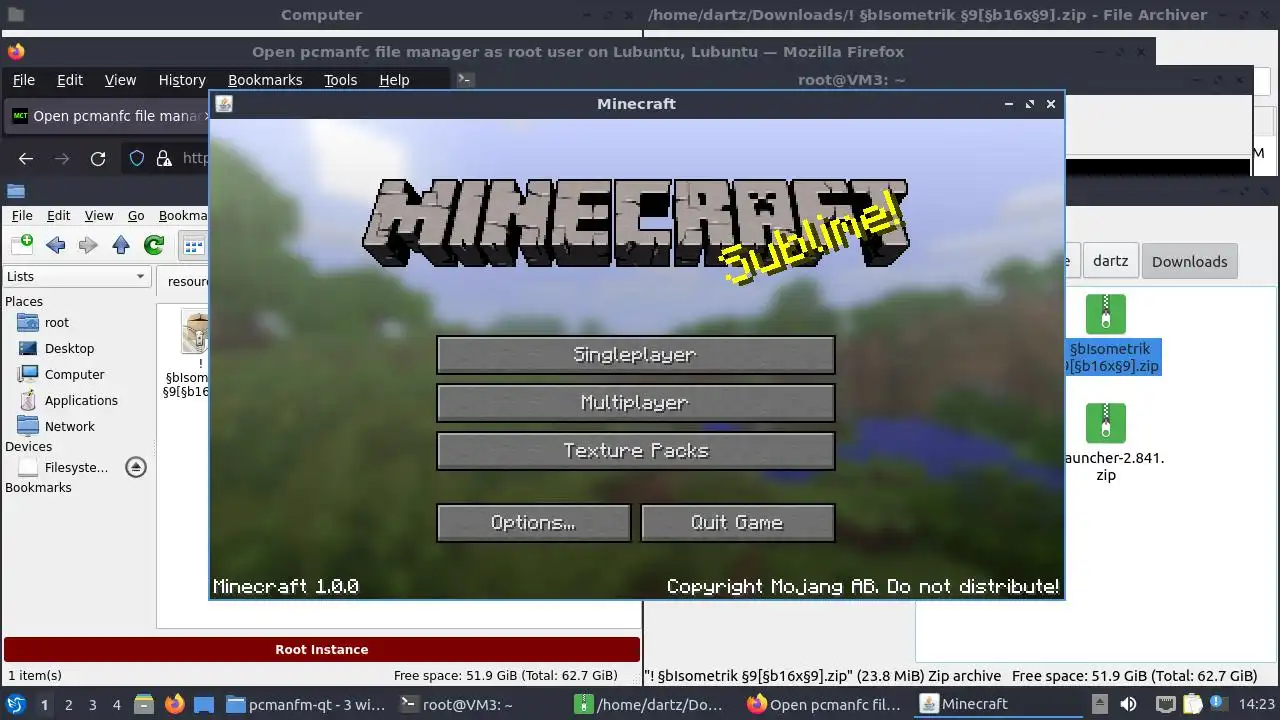Go back in Firefox
The height and width of the screenshot is (720, 1280).
[26, 158]
